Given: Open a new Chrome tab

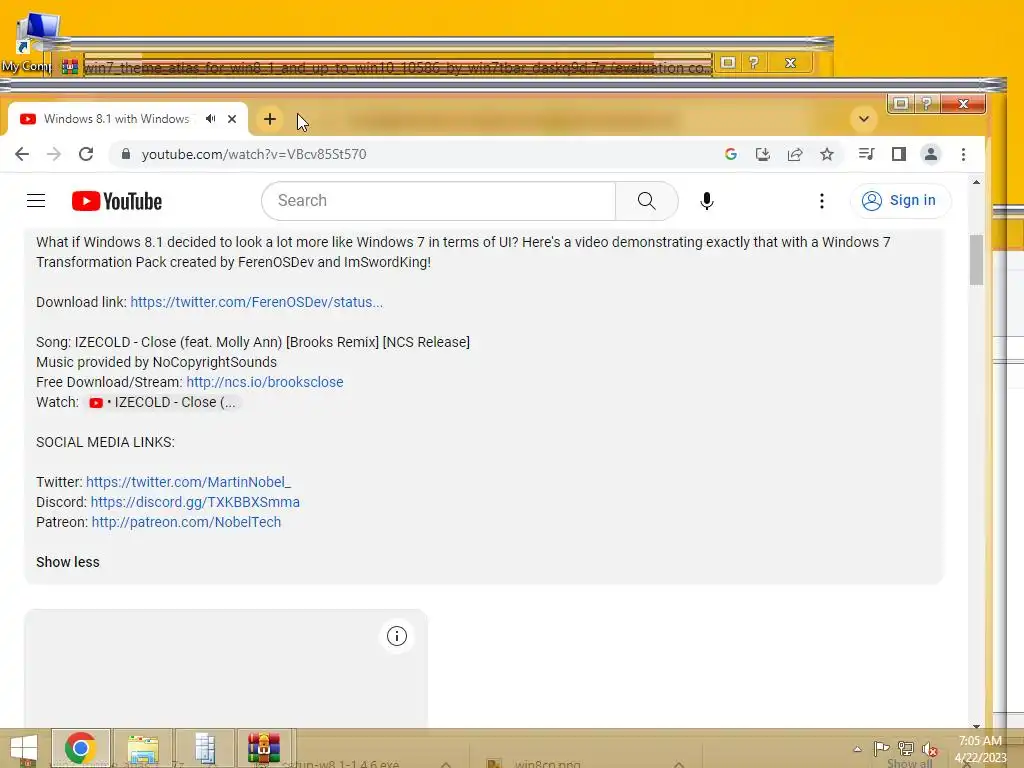Looking at the screenshot, I should (x=270, y=119).
